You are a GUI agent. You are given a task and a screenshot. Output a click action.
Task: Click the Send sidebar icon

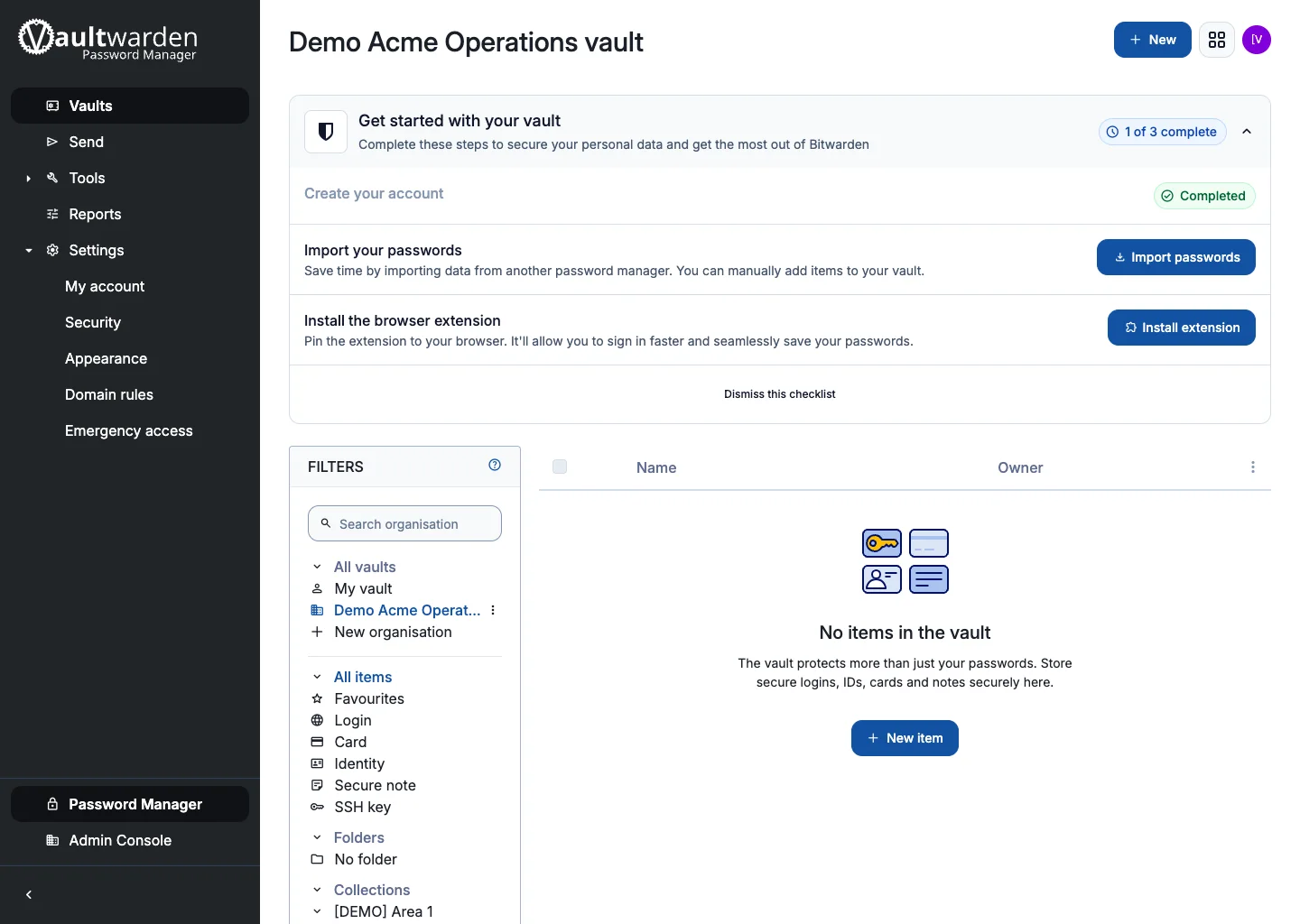[52, 142]
